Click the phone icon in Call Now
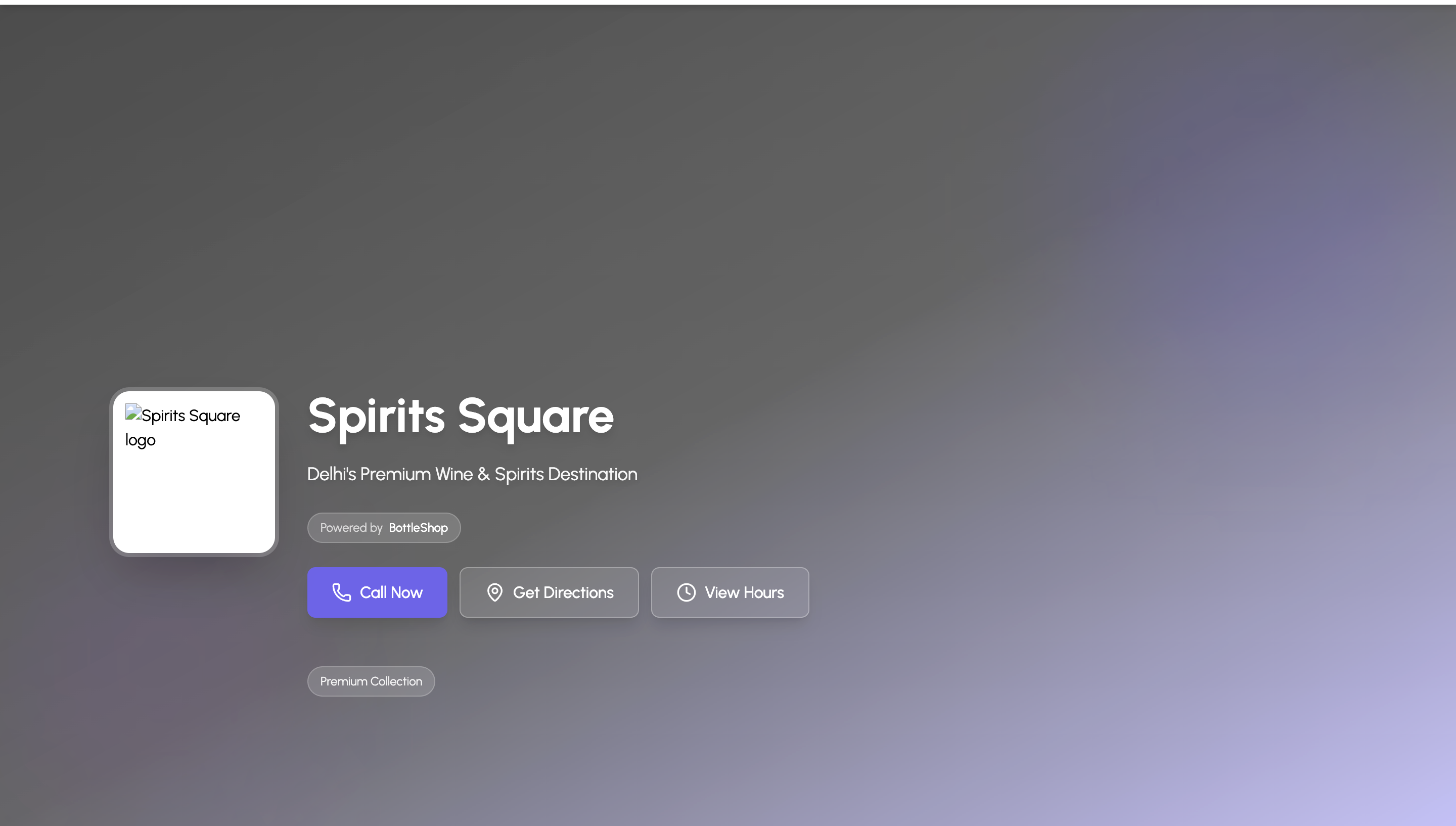The image size is (1456, 826). [x=341, y=592]
